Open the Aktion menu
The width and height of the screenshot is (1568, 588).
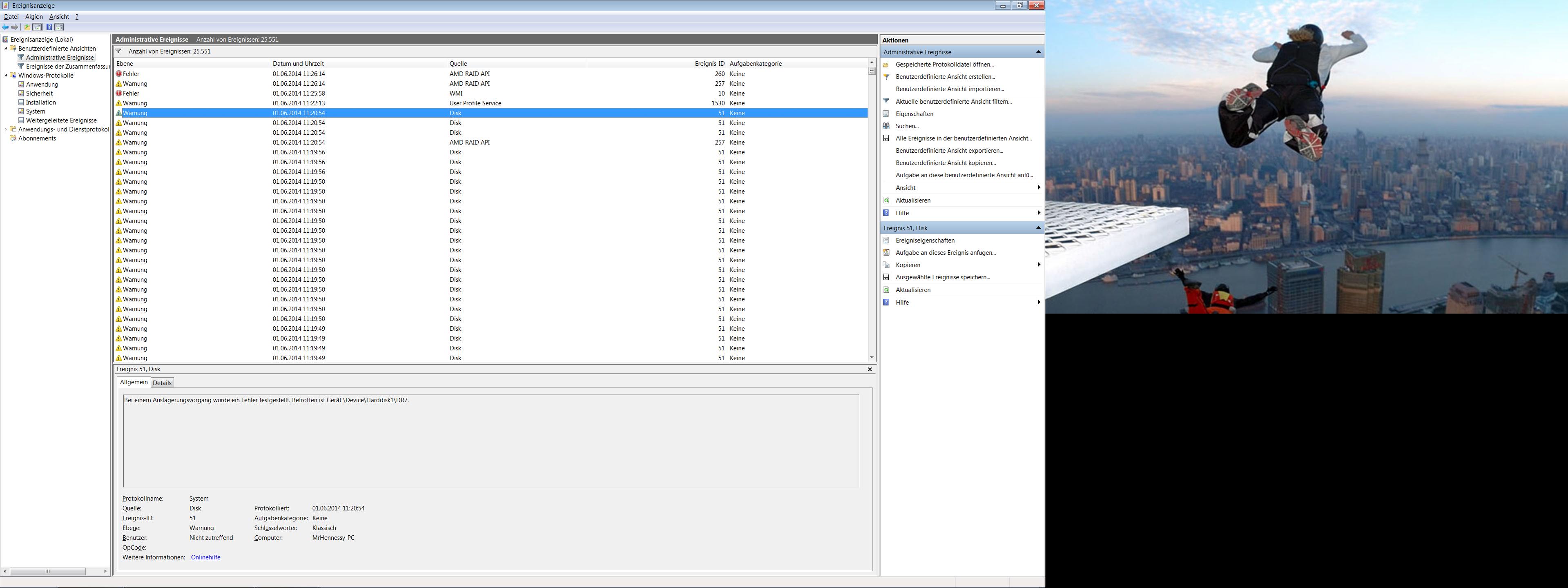33,17
